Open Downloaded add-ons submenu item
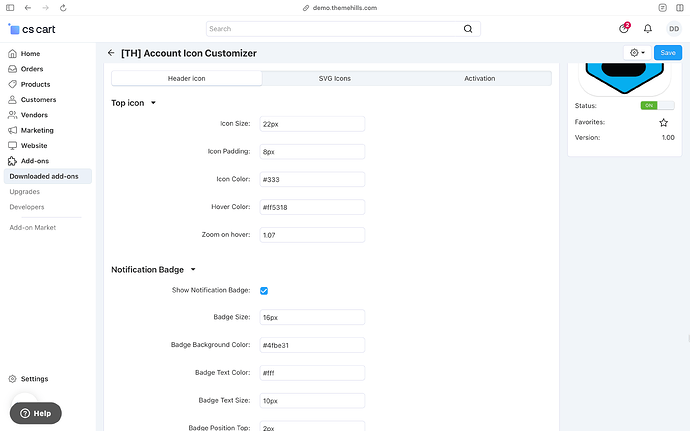 tap(48, 177)
